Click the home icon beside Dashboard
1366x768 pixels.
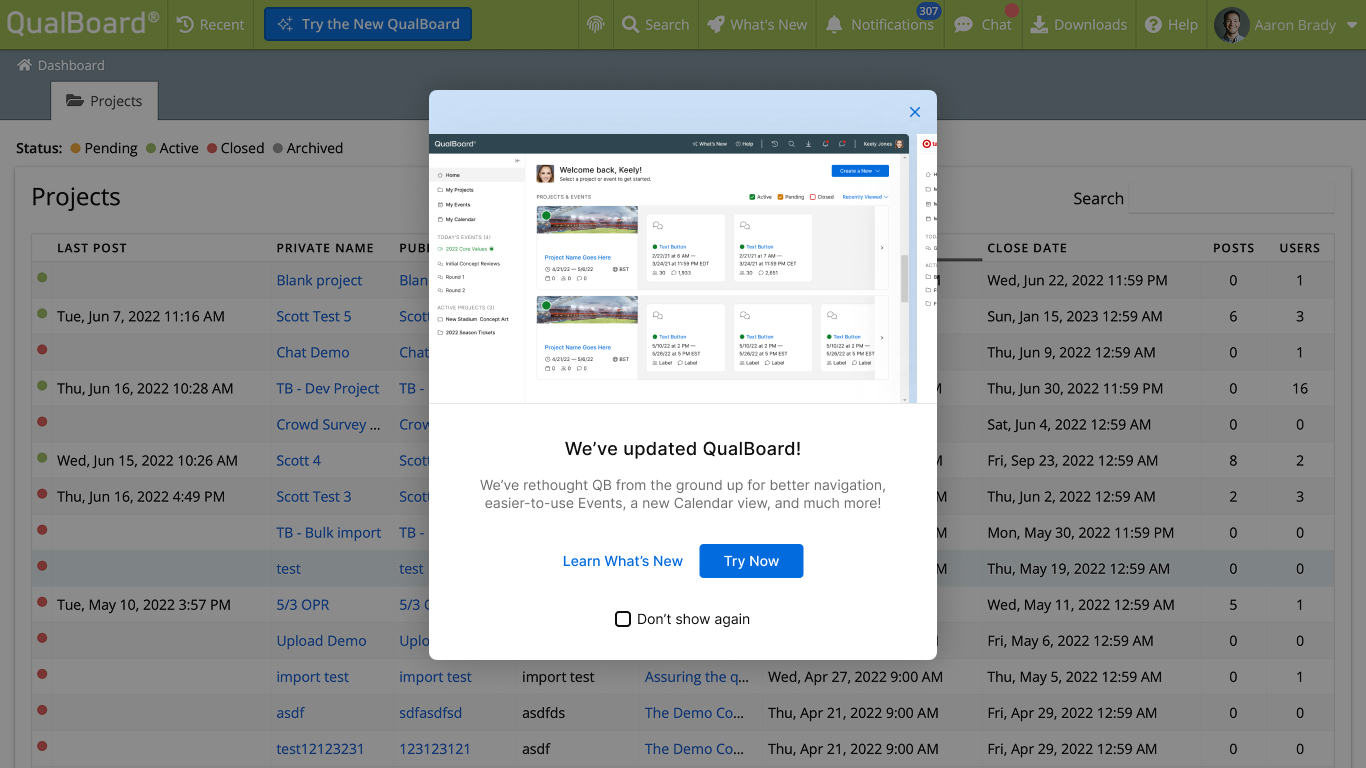[24, 65]
